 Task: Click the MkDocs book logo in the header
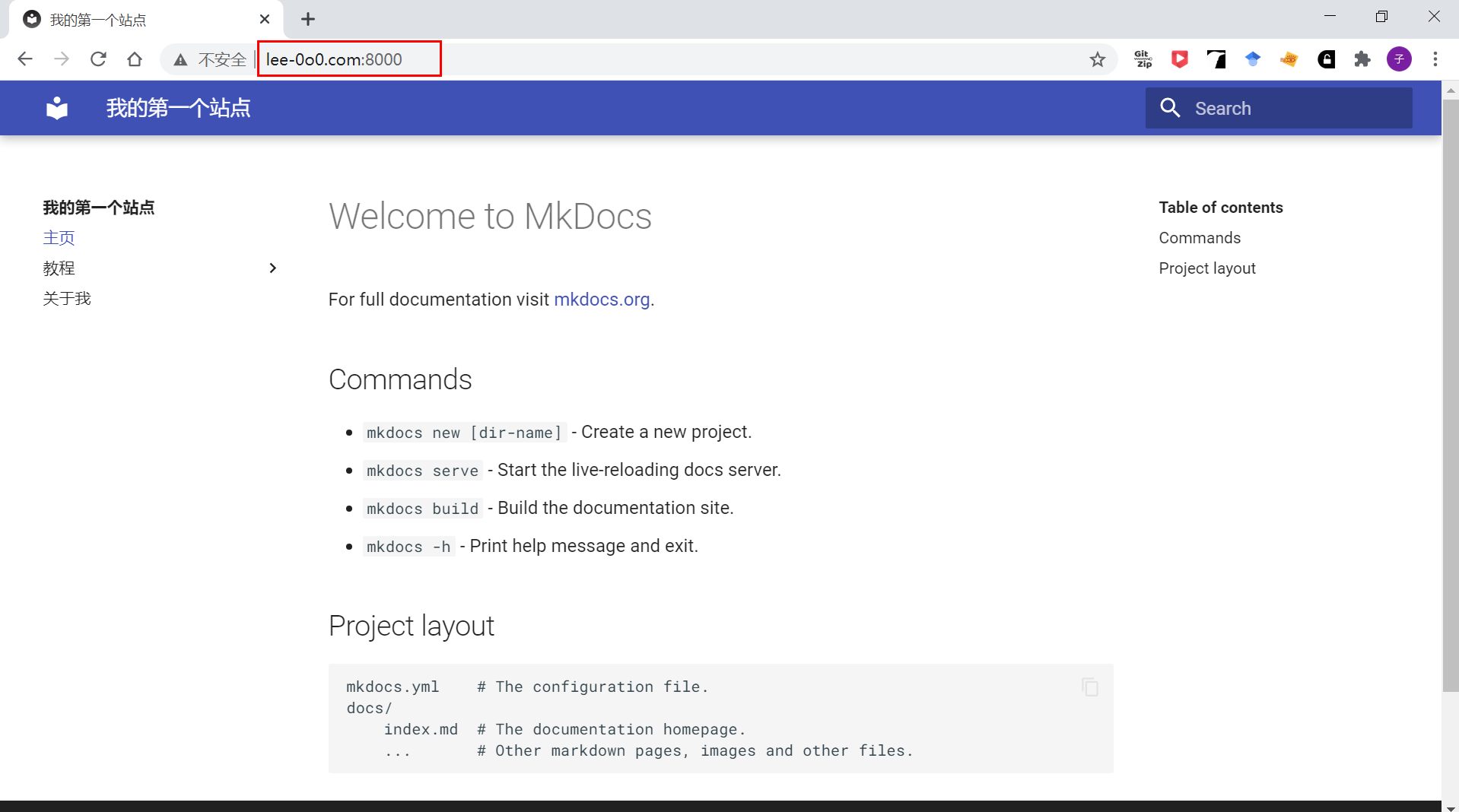coord(56,108)
